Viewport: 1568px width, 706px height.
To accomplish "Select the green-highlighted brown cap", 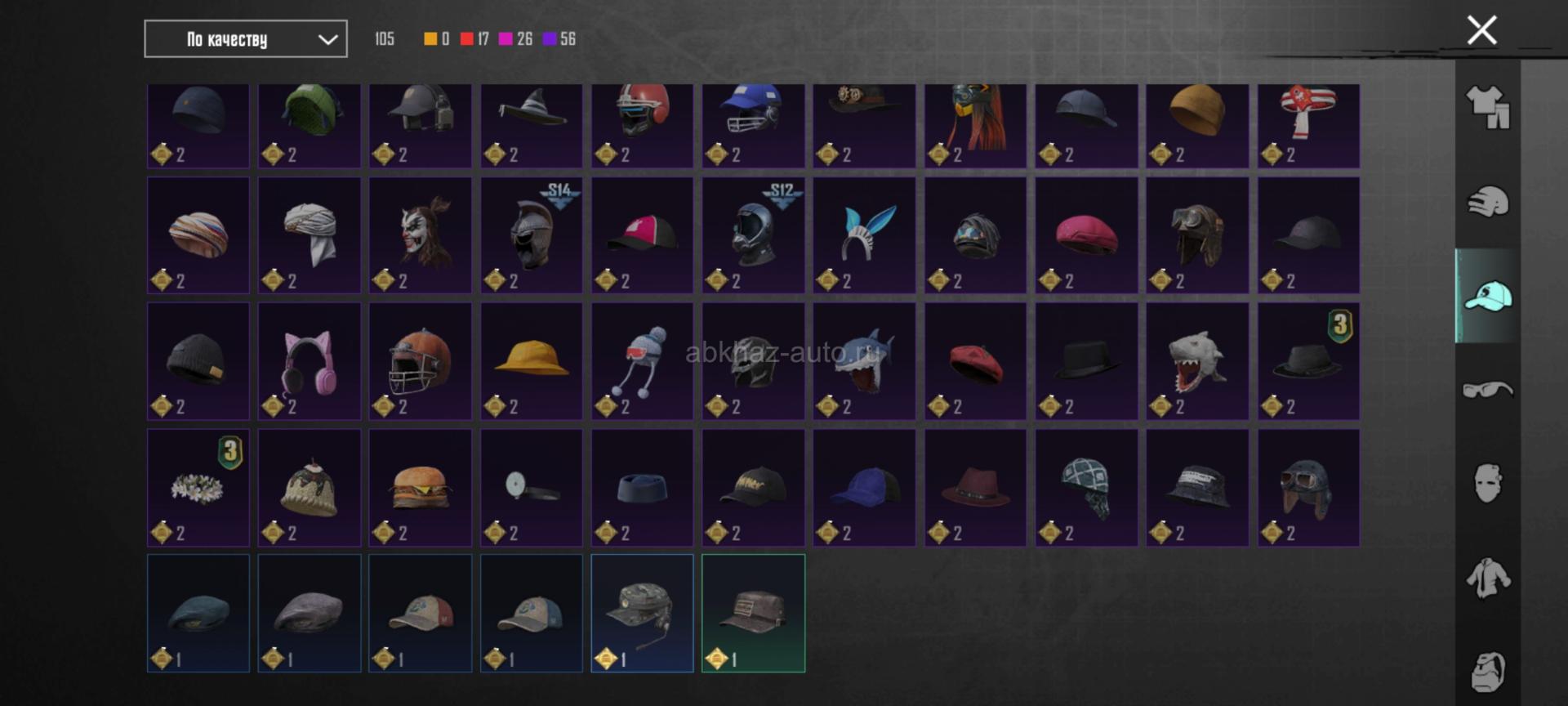I will click(754, 614).
